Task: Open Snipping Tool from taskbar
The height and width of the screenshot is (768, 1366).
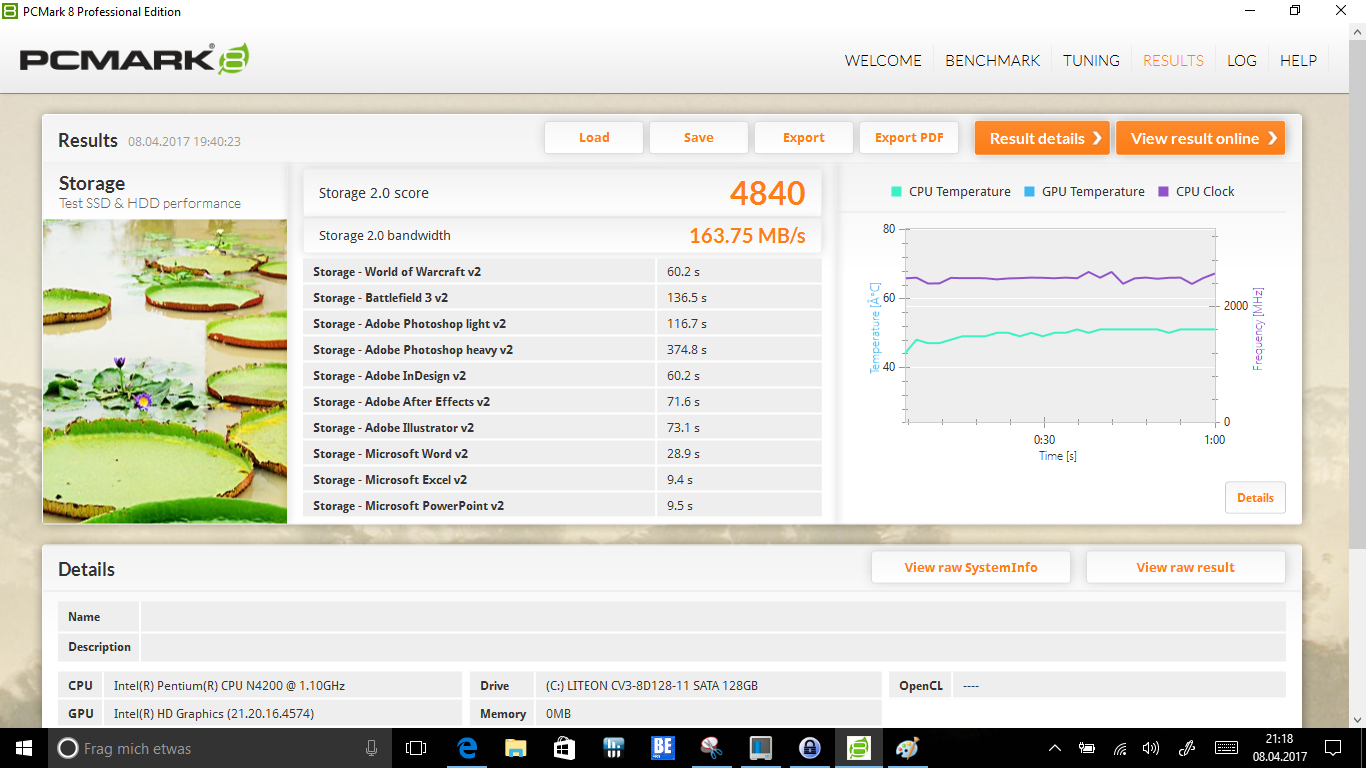Action: click(711, 747)
